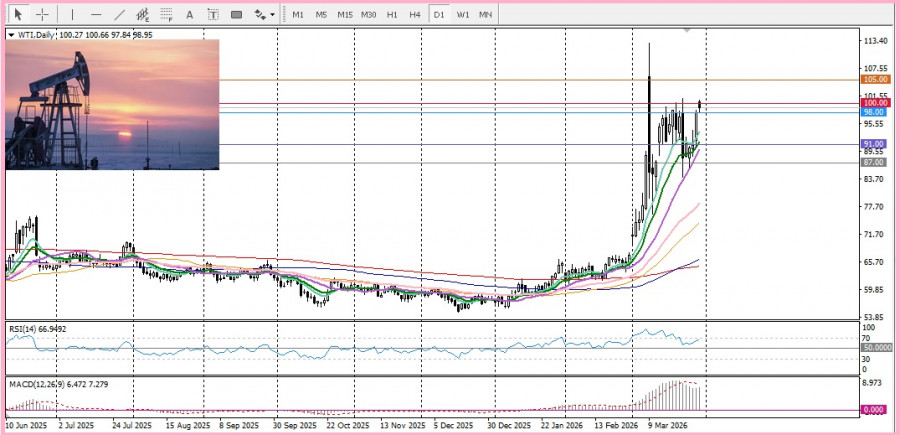Select the text 'A' tool
This screenshot has width=900, height=435.
click(x=190, y=15)
